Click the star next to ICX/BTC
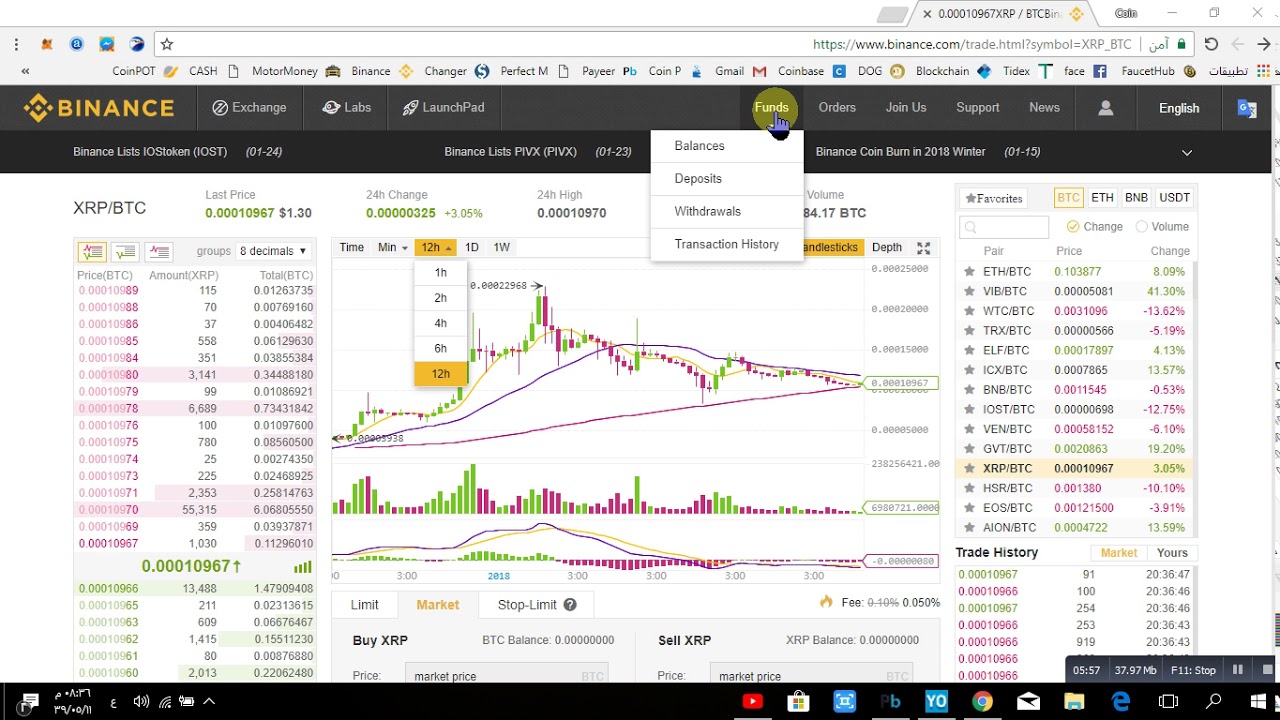 pyautogui.click(x=969, y=370)
